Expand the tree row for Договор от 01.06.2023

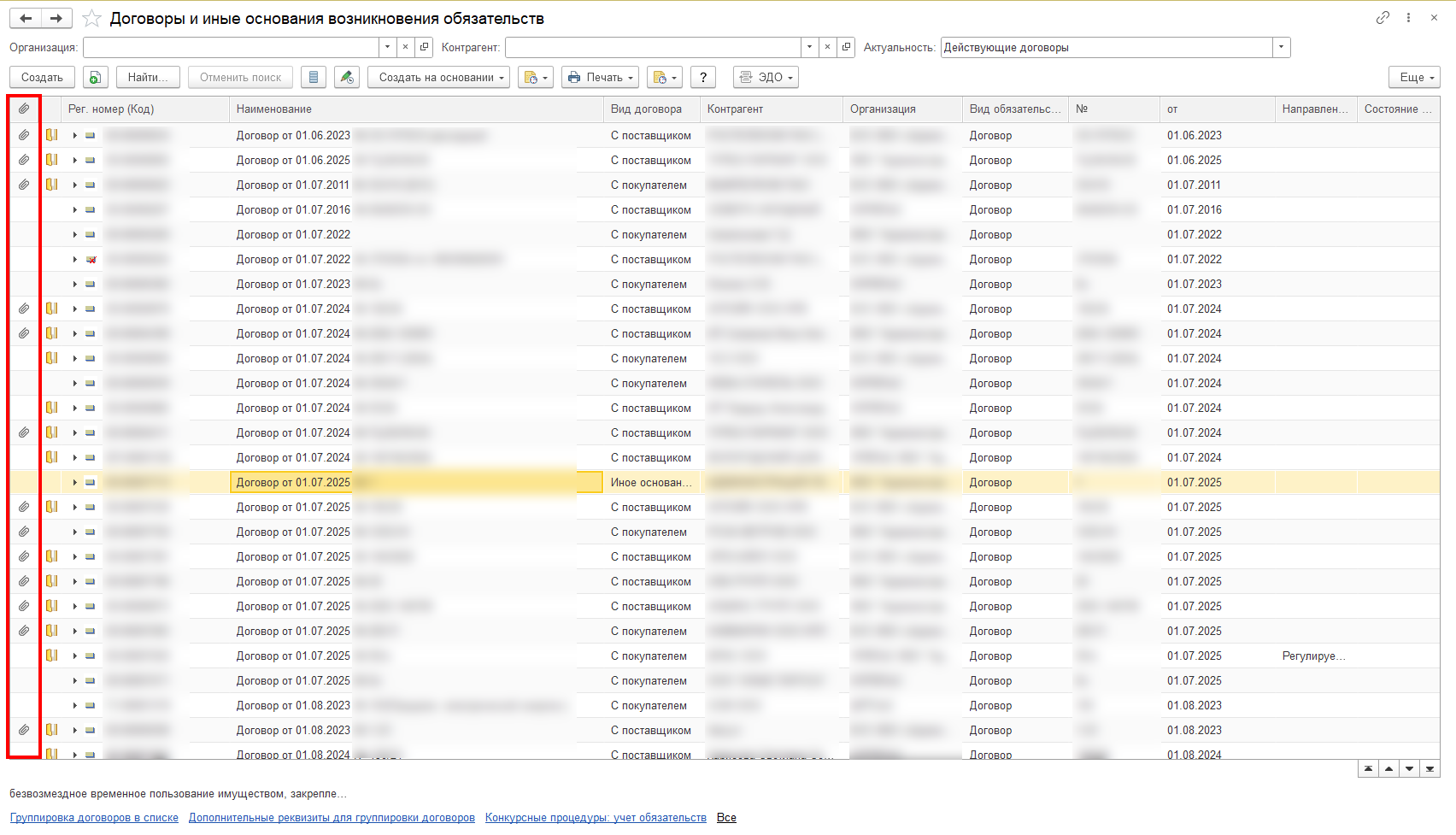click(x=75, y=136)
